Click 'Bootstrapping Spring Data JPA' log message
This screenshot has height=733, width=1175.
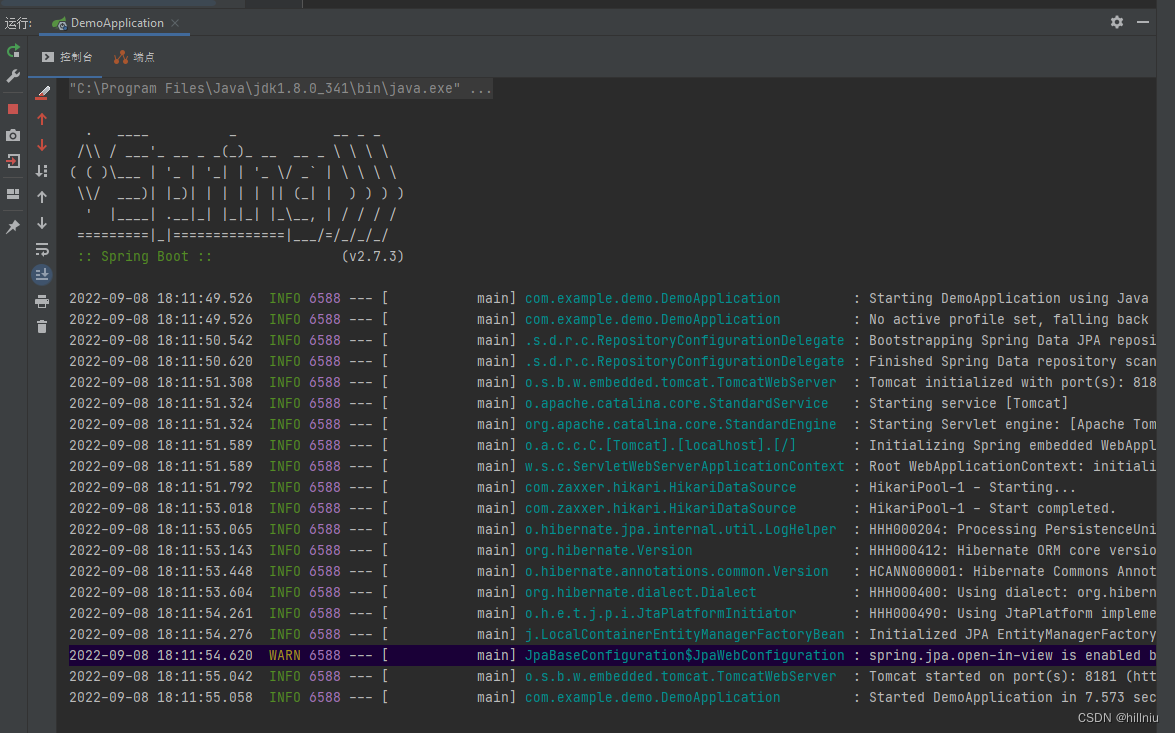(x=1012, y=340)
